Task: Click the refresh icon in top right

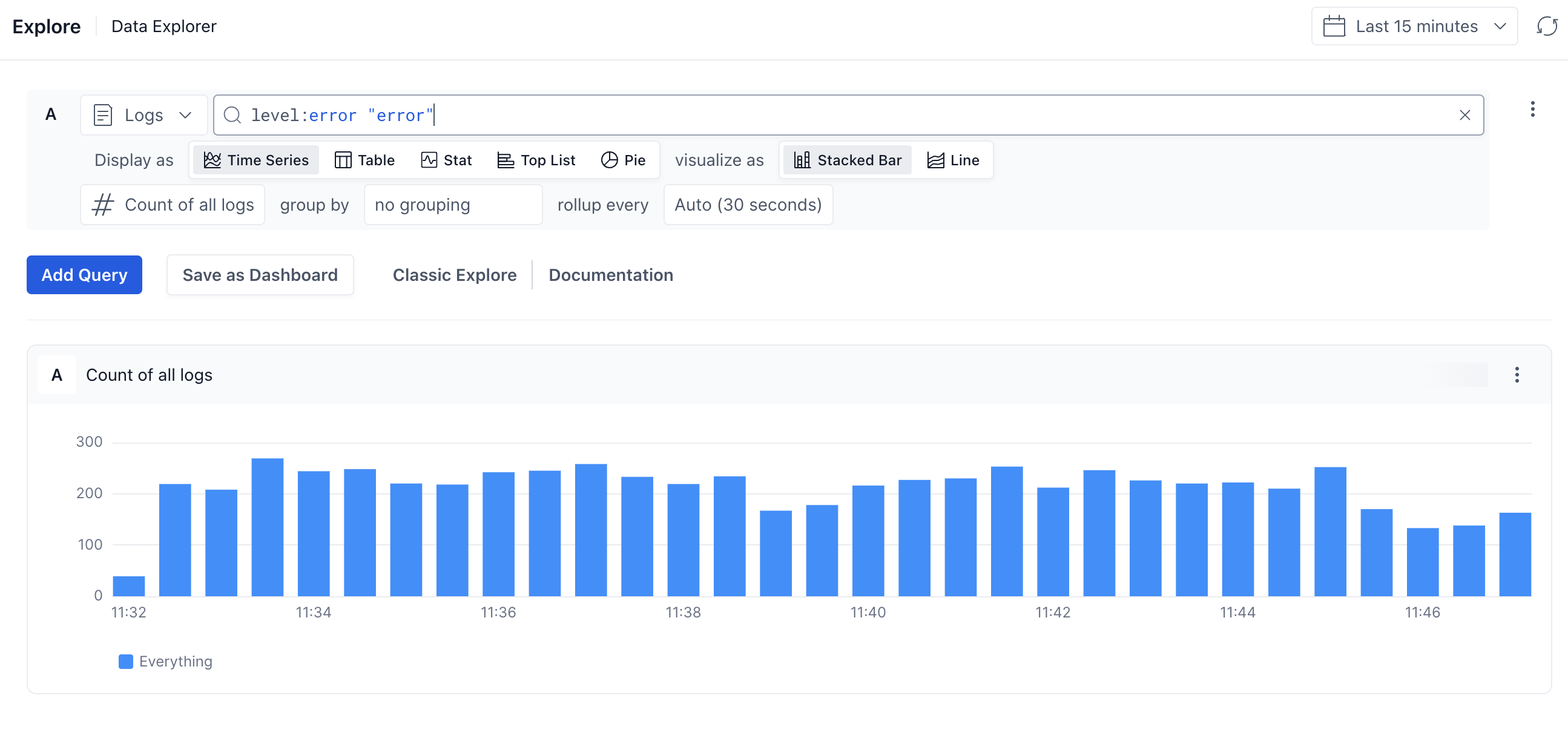Action: pos(1546,26)
